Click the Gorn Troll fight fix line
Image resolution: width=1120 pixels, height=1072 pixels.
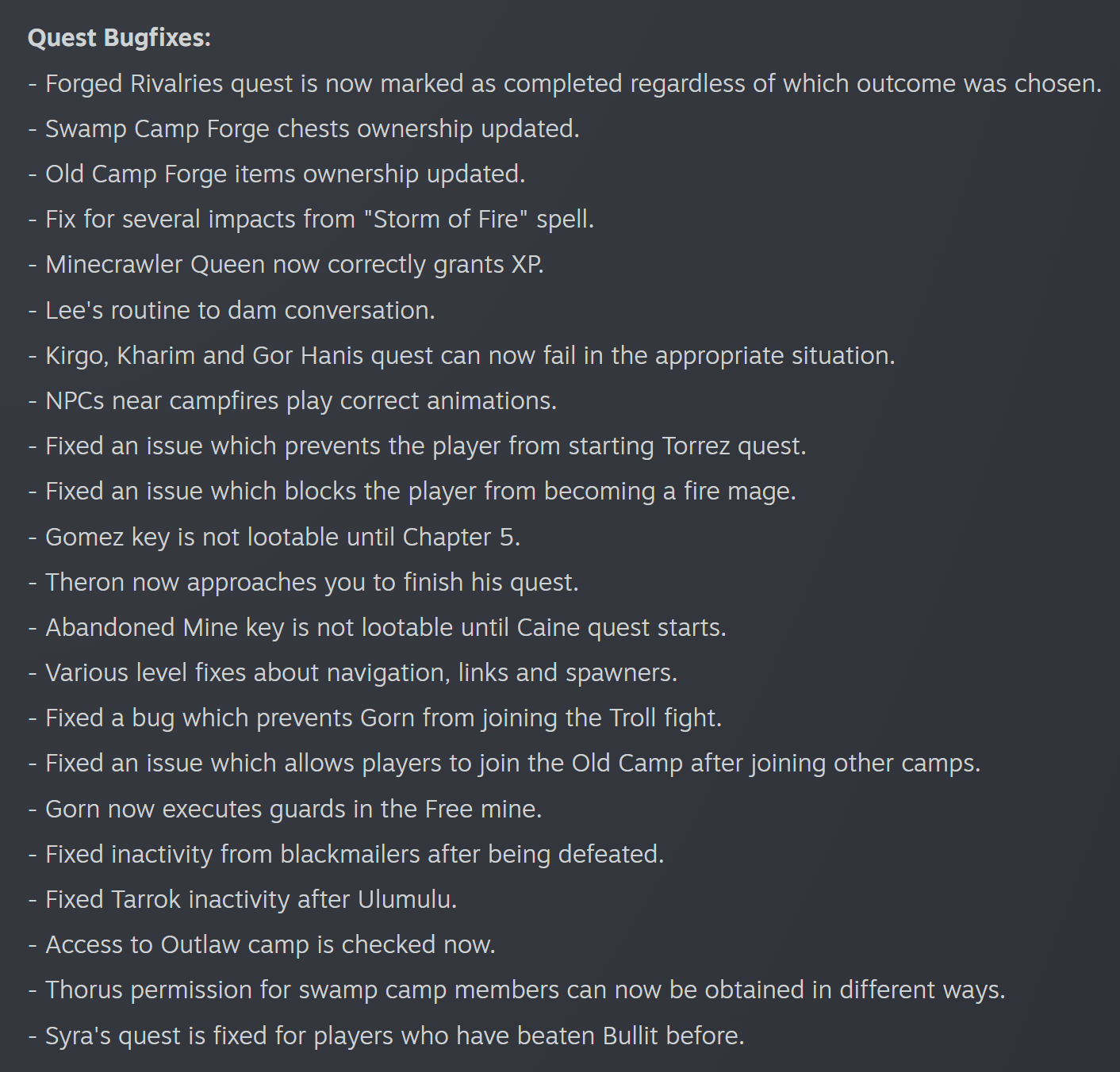click(375, 718)
